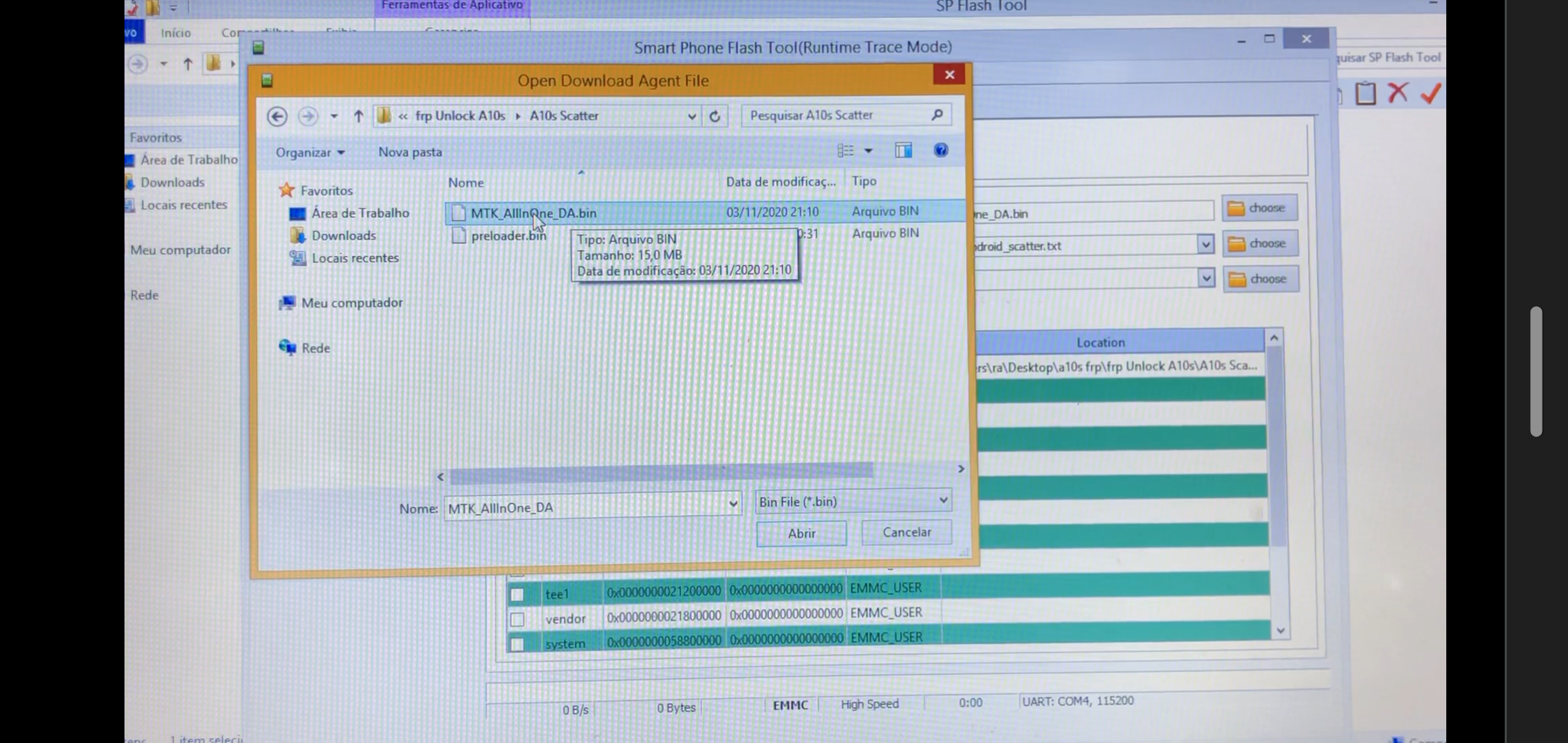Click Cancelar button in dialog
Image resolution: width=1568 pixels, height=743 pixels.
pyautogui.click(x=906, y=532)
